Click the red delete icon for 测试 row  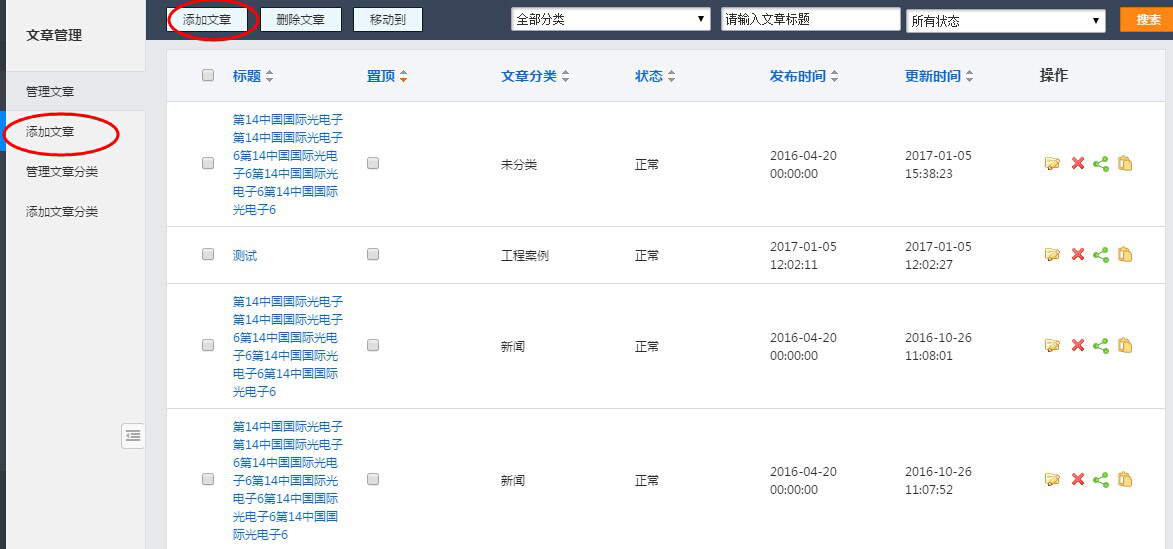tap(1077, 255)
